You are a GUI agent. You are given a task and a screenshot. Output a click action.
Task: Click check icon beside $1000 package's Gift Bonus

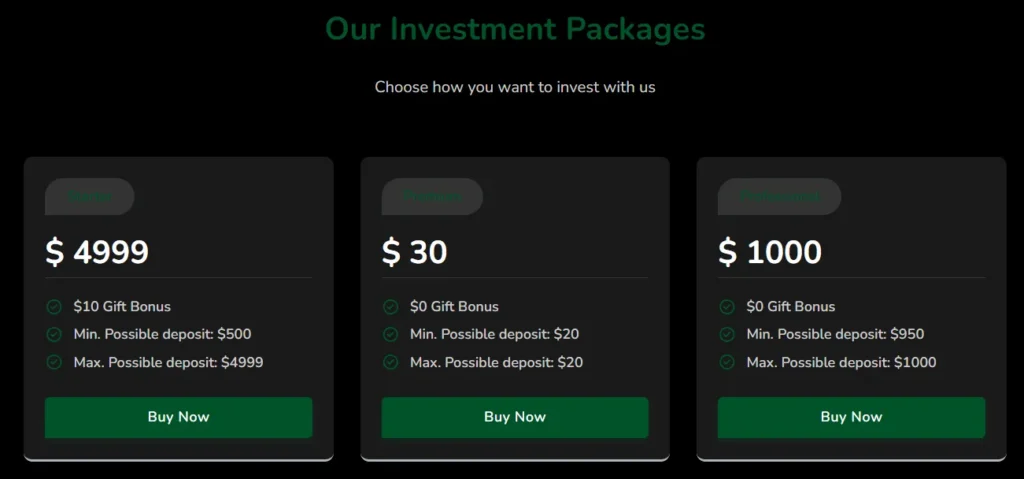click(x=727, y=307)
